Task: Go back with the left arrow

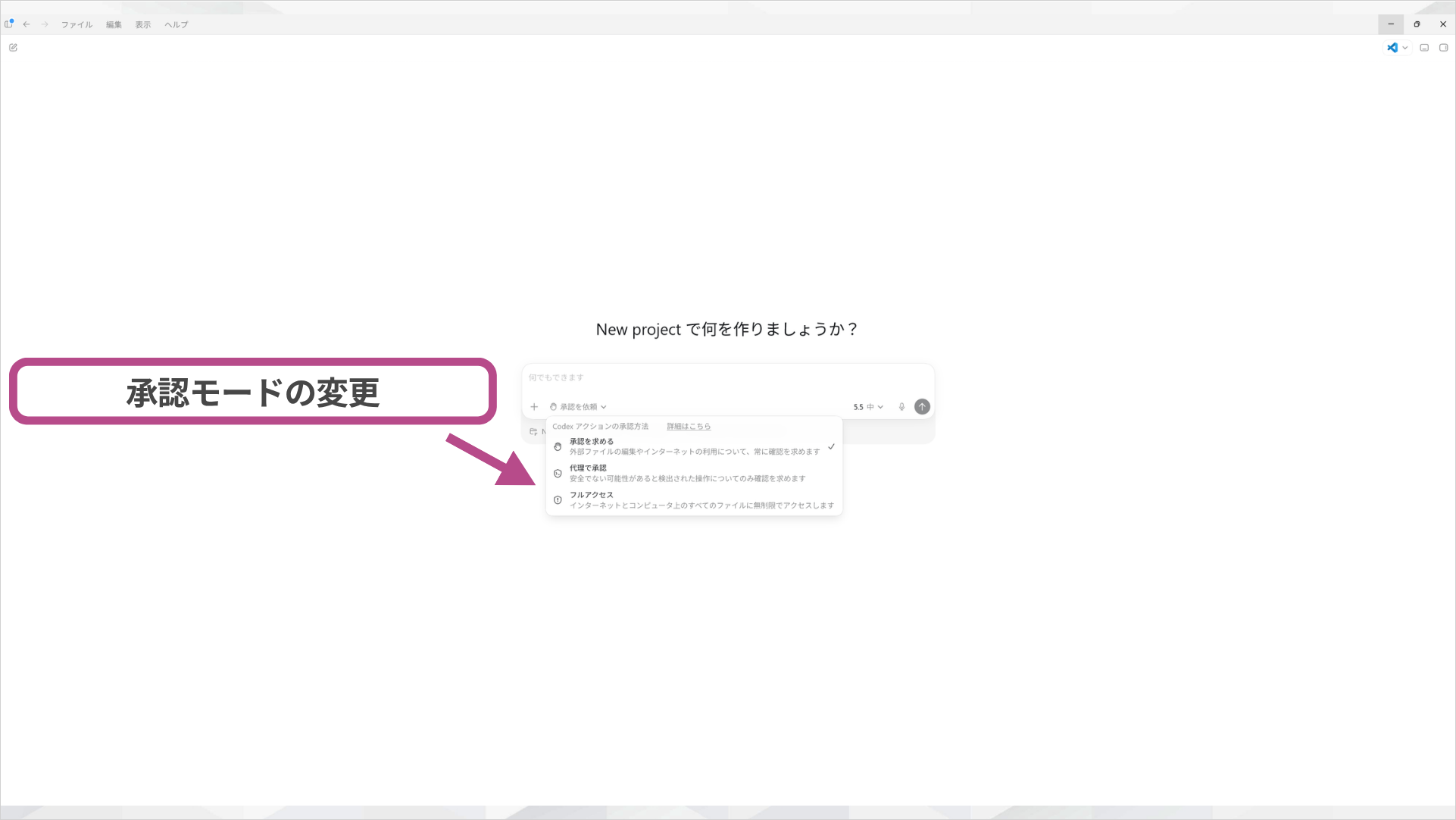Action: tap(27, 24)
